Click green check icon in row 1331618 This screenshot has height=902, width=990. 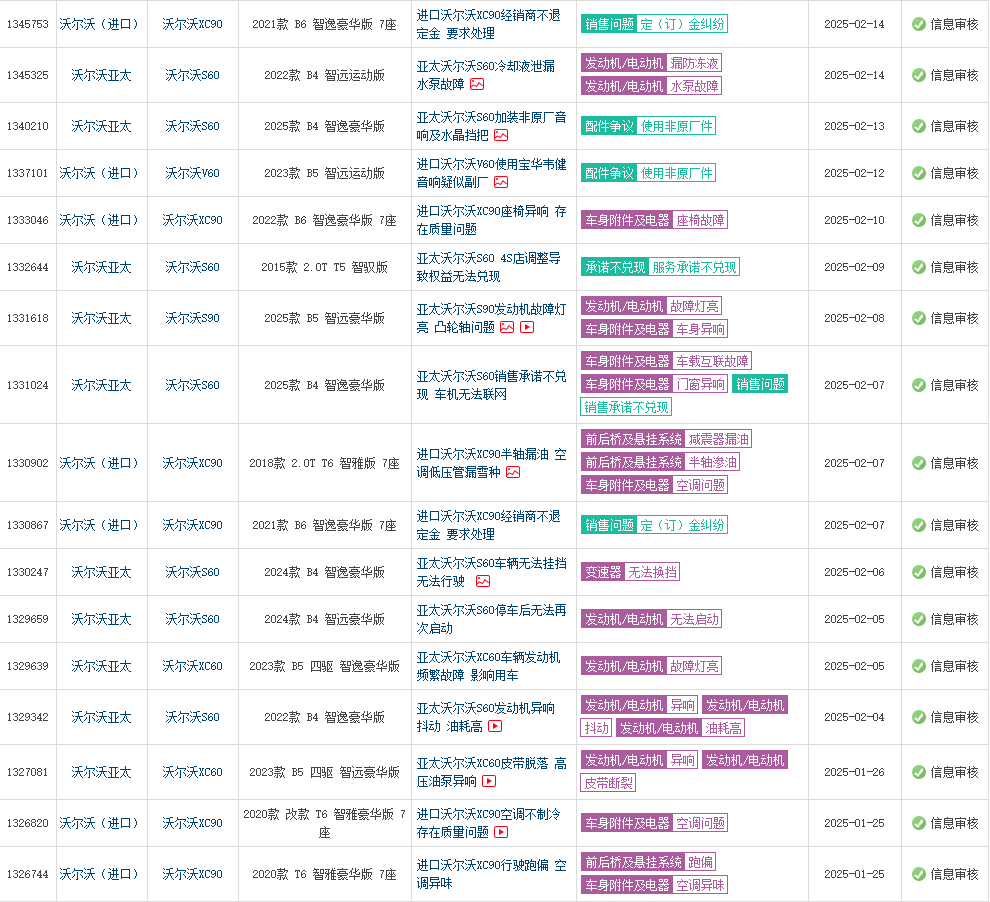click(919, 318)
